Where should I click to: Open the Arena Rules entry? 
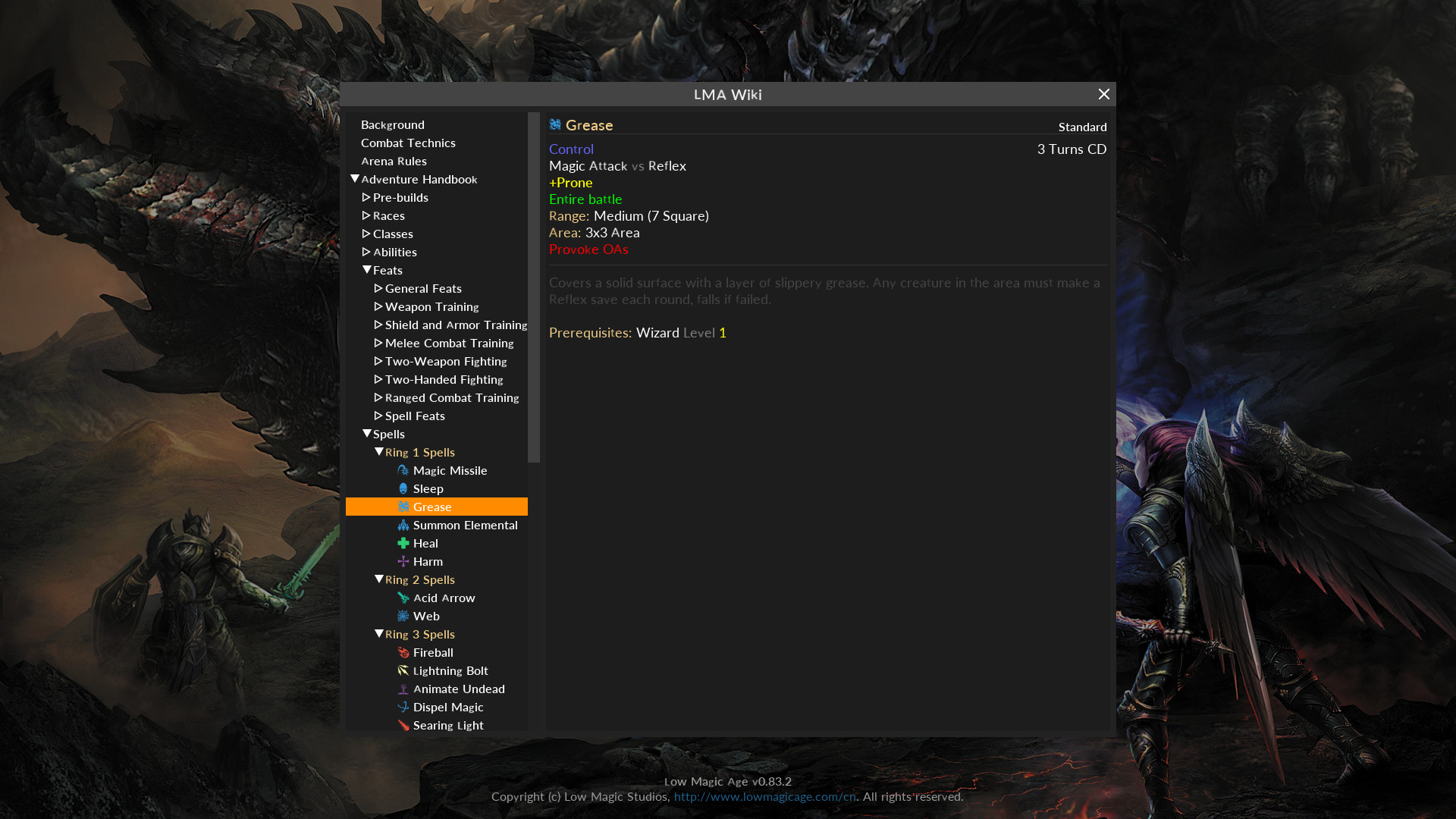(x=394, y=161)
